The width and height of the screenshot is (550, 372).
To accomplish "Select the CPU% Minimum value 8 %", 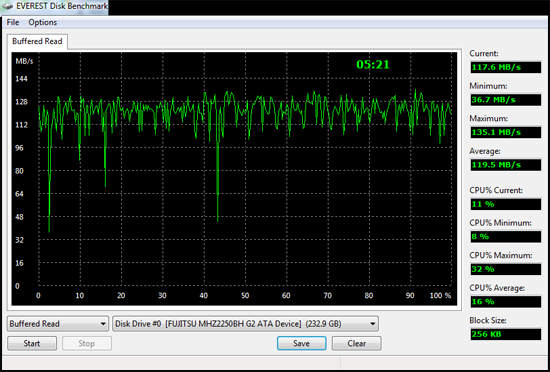I will tap(505, 236).
